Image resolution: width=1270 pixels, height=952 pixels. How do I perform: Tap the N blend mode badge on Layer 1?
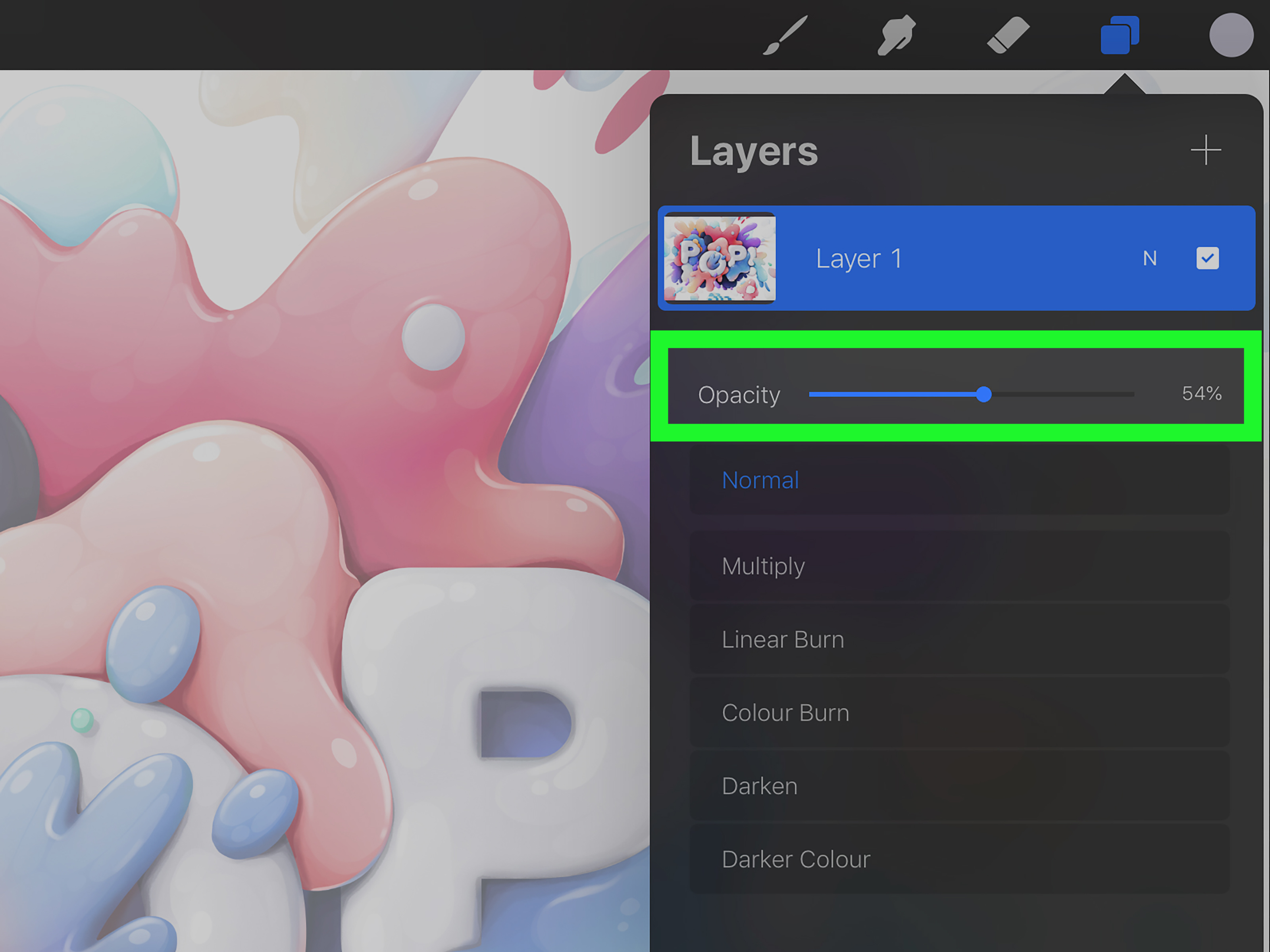pyautogui.click(x=1151, y=258)
